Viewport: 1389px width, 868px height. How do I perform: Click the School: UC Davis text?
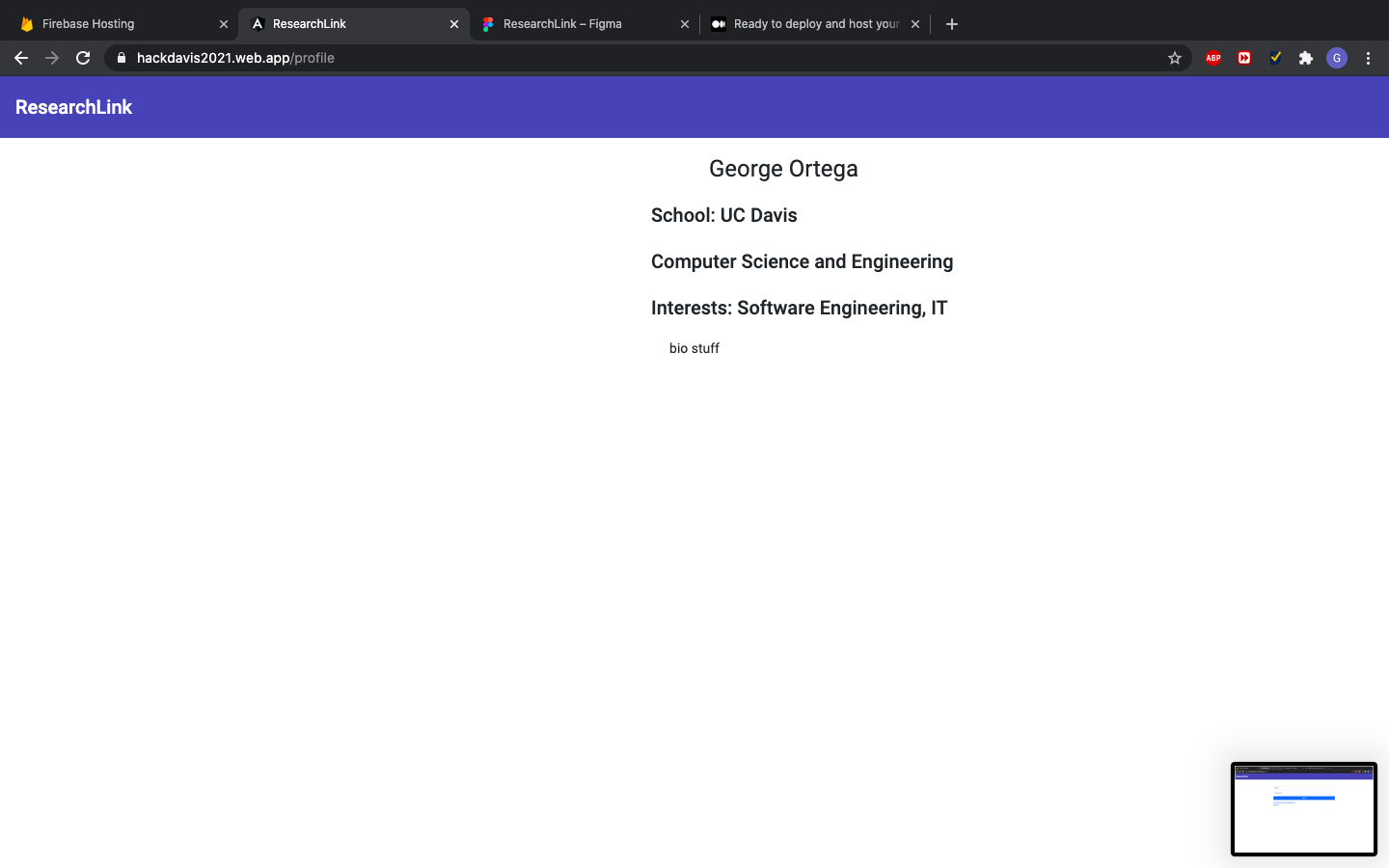724,215
